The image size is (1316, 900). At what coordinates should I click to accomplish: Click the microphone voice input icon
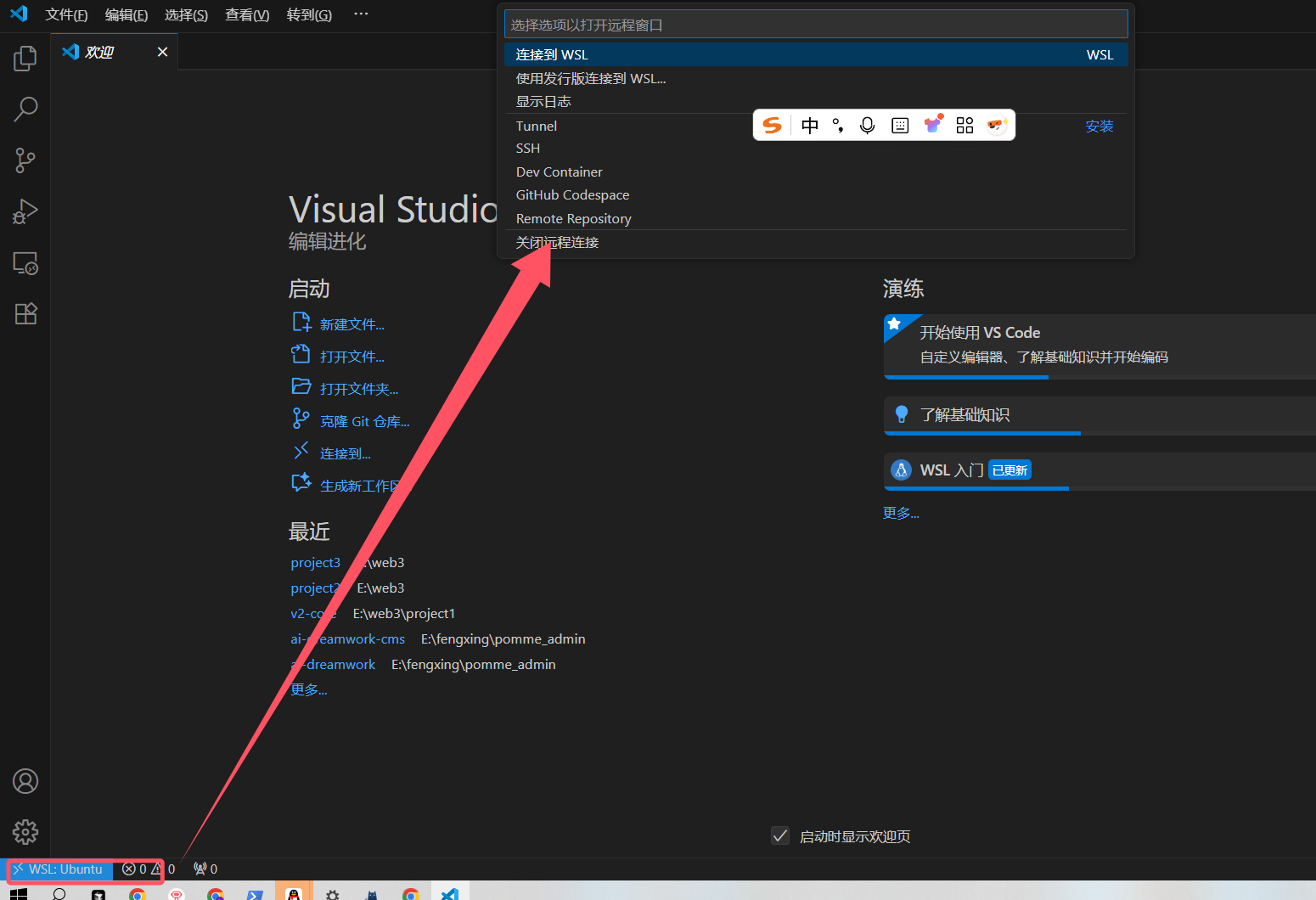(867, 126)
